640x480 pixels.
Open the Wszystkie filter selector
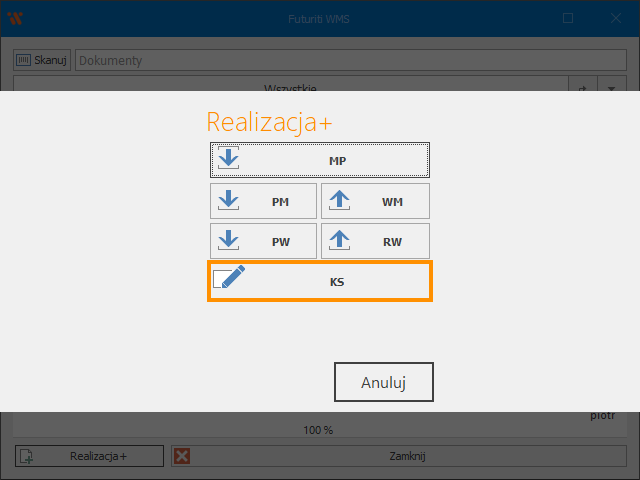coord(290,88)
